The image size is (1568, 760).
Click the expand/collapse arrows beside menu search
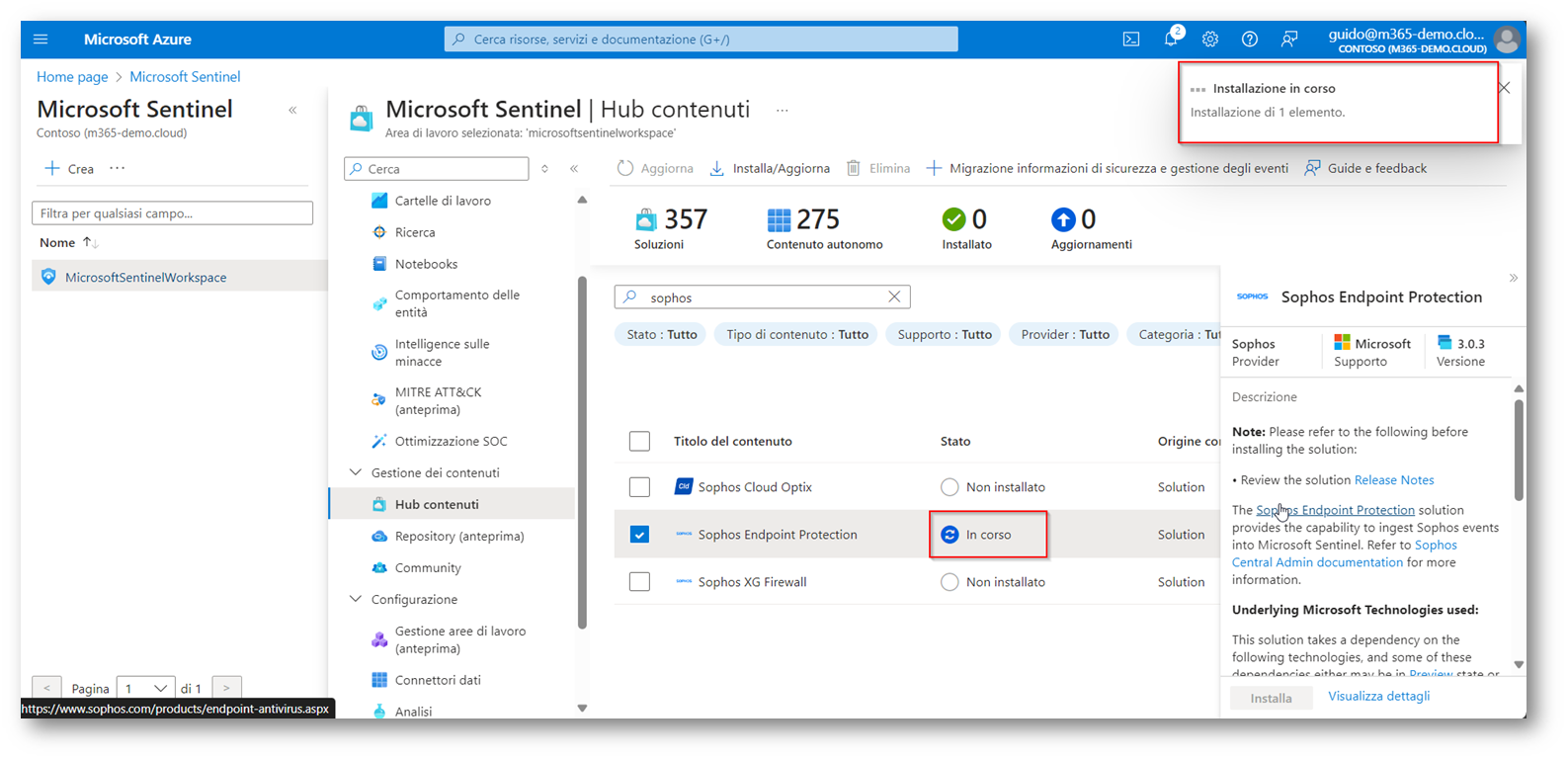coord(544,169)
